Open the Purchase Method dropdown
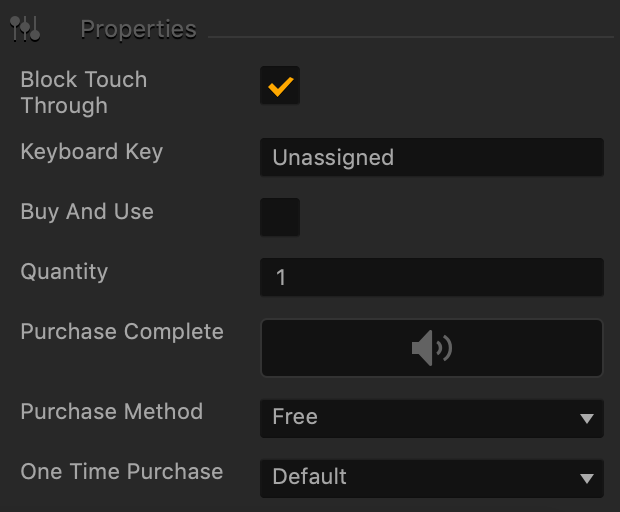 (x=432, y=418)
